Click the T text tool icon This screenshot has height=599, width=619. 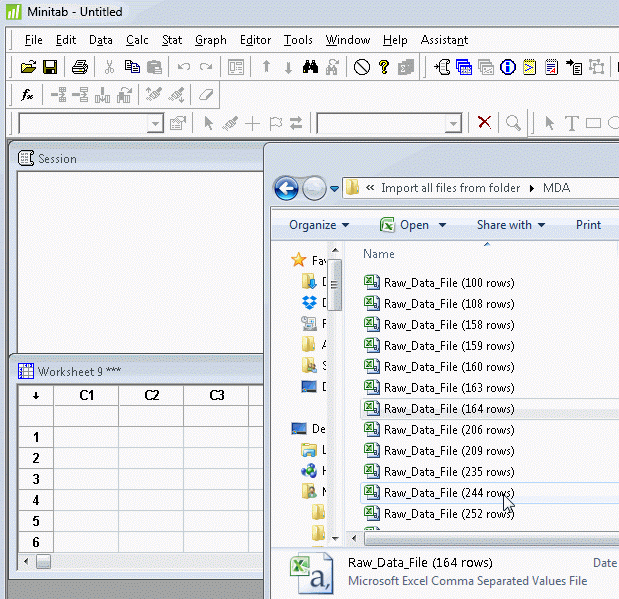[572, 123]
